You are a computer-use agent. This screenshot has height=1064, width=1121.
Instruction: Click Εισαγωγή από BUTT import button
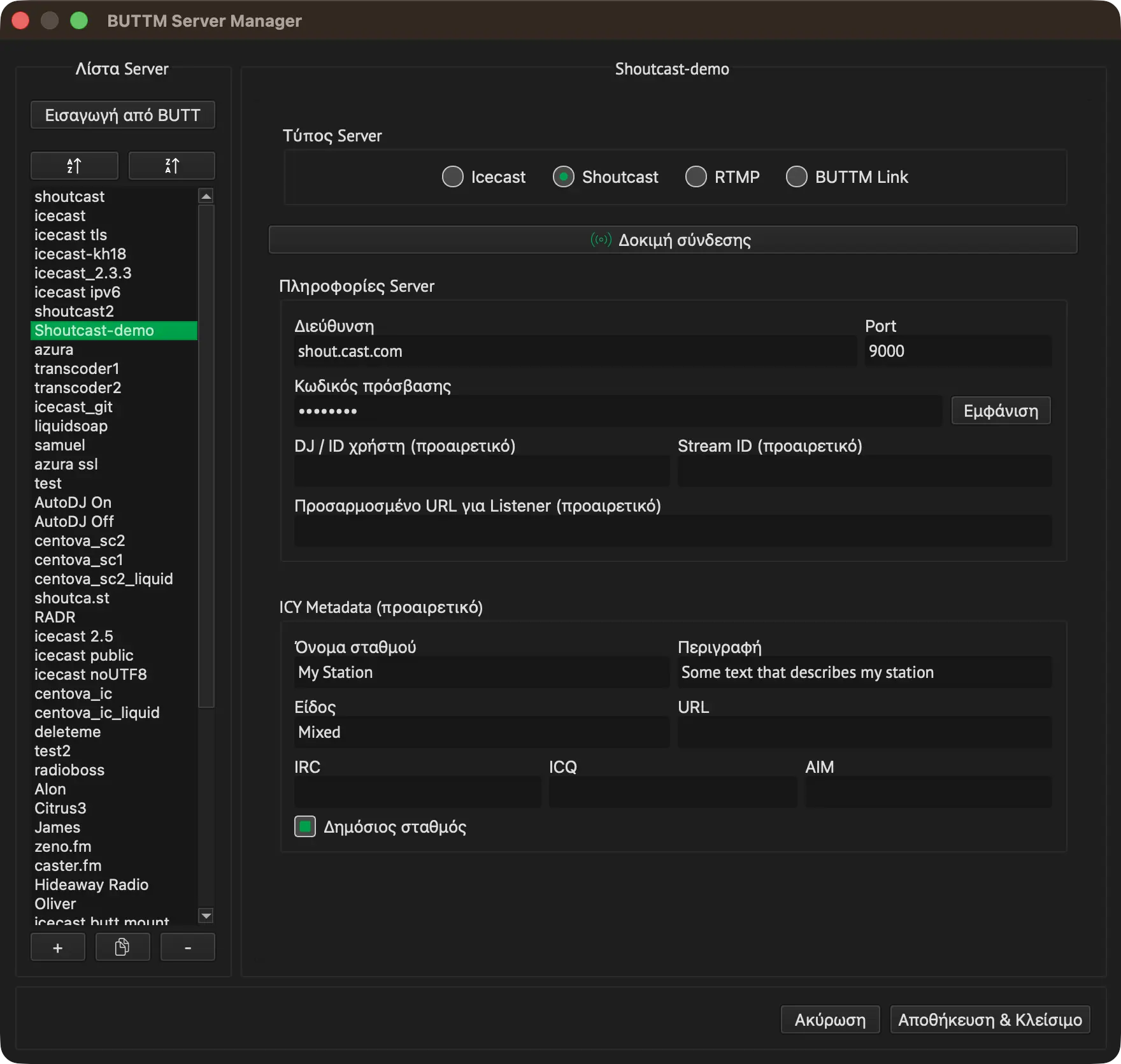123,115
